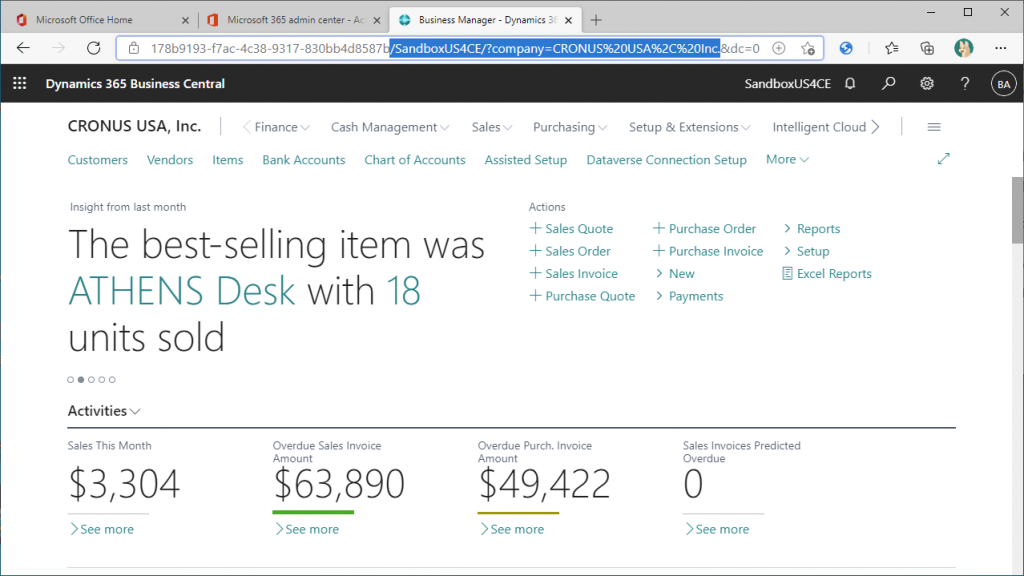
Task: Close the Business Manager tab
Action: [x=568, y=20]
